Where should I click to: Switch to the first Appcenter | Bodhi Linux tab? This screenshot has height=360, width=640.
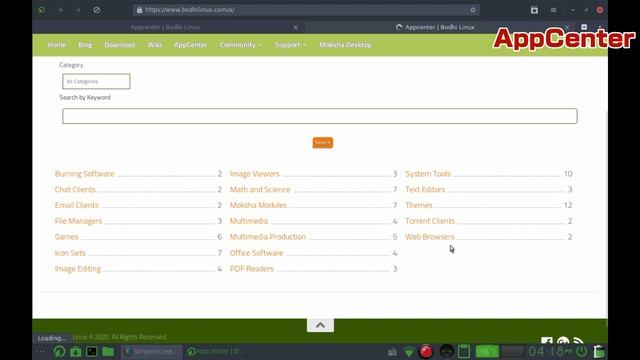(x=165, y=27)
